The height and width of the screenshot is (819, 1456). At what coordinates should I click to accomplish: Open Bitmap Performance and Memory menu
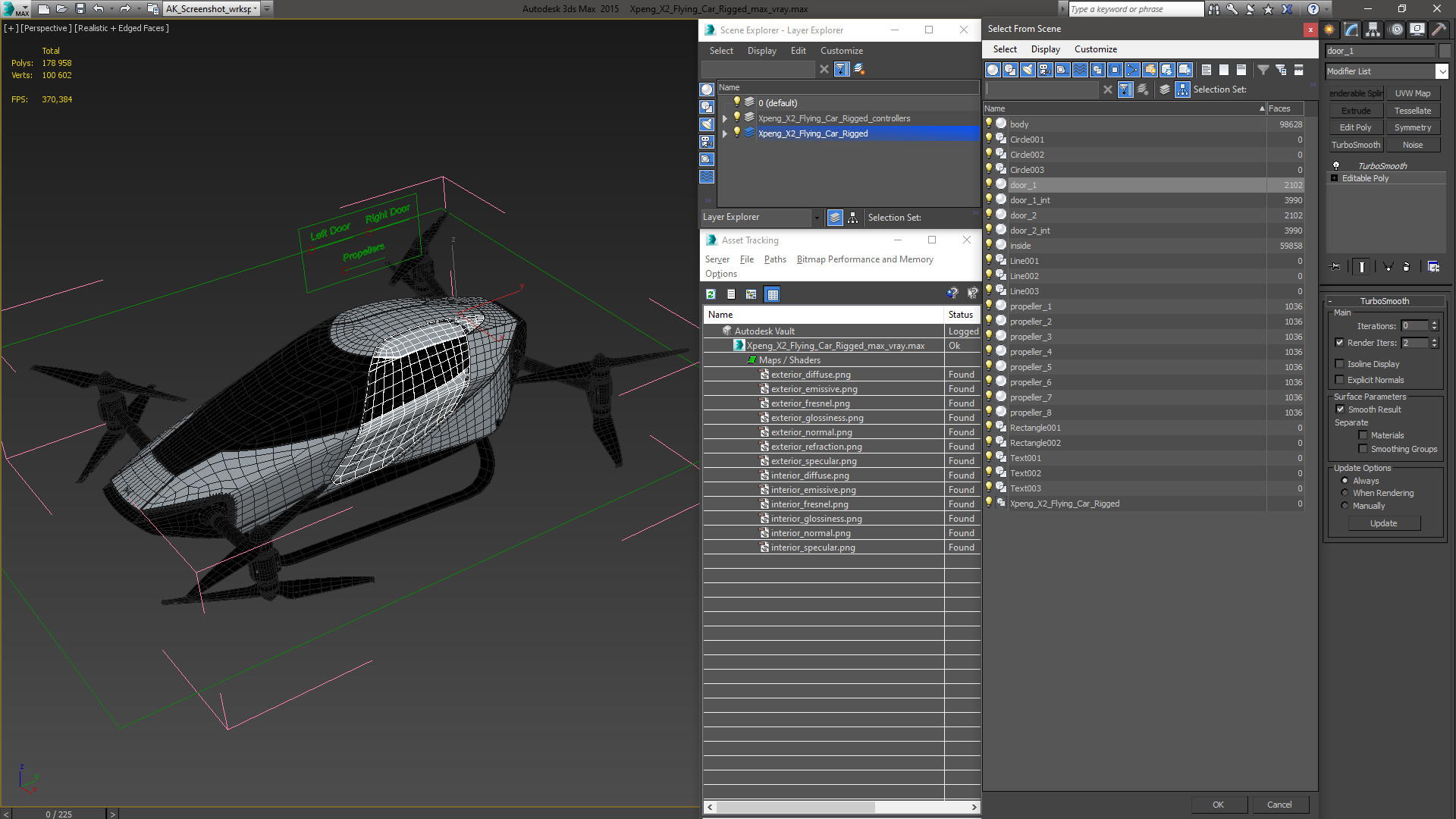click(x=864, y=259)
